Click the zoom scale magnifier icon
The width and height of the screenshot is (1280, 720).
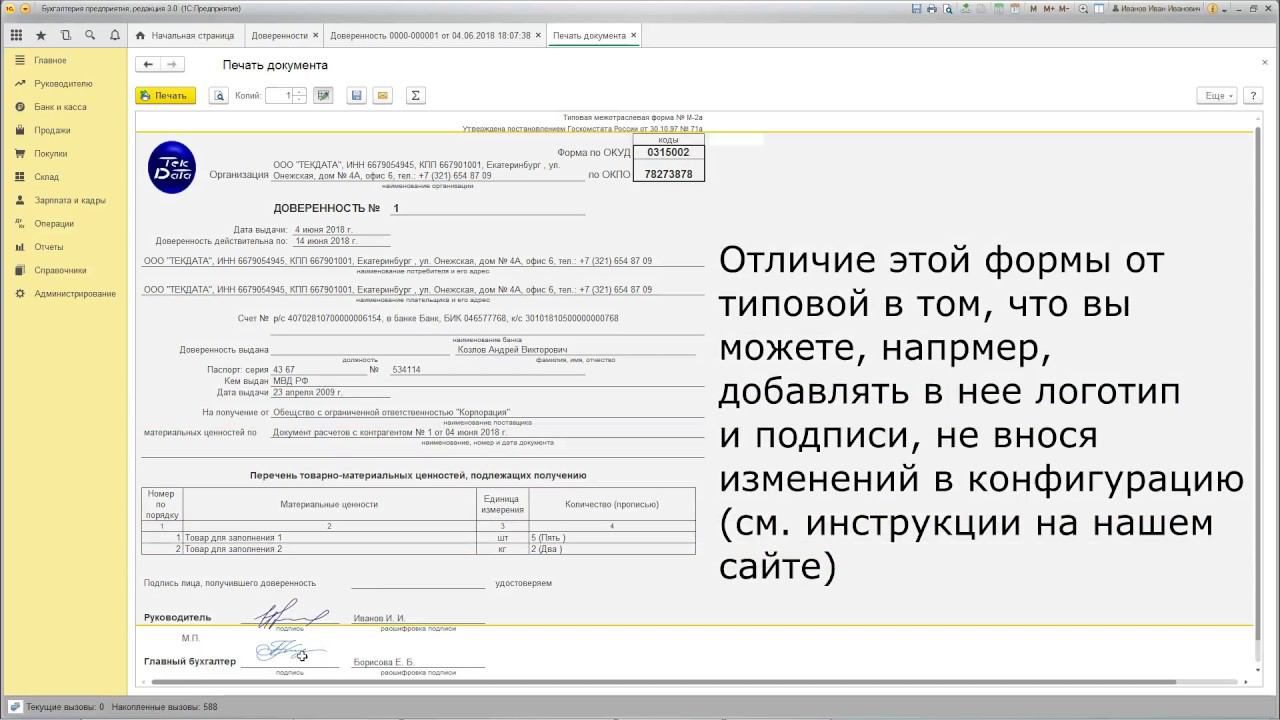click(1084, 8)
